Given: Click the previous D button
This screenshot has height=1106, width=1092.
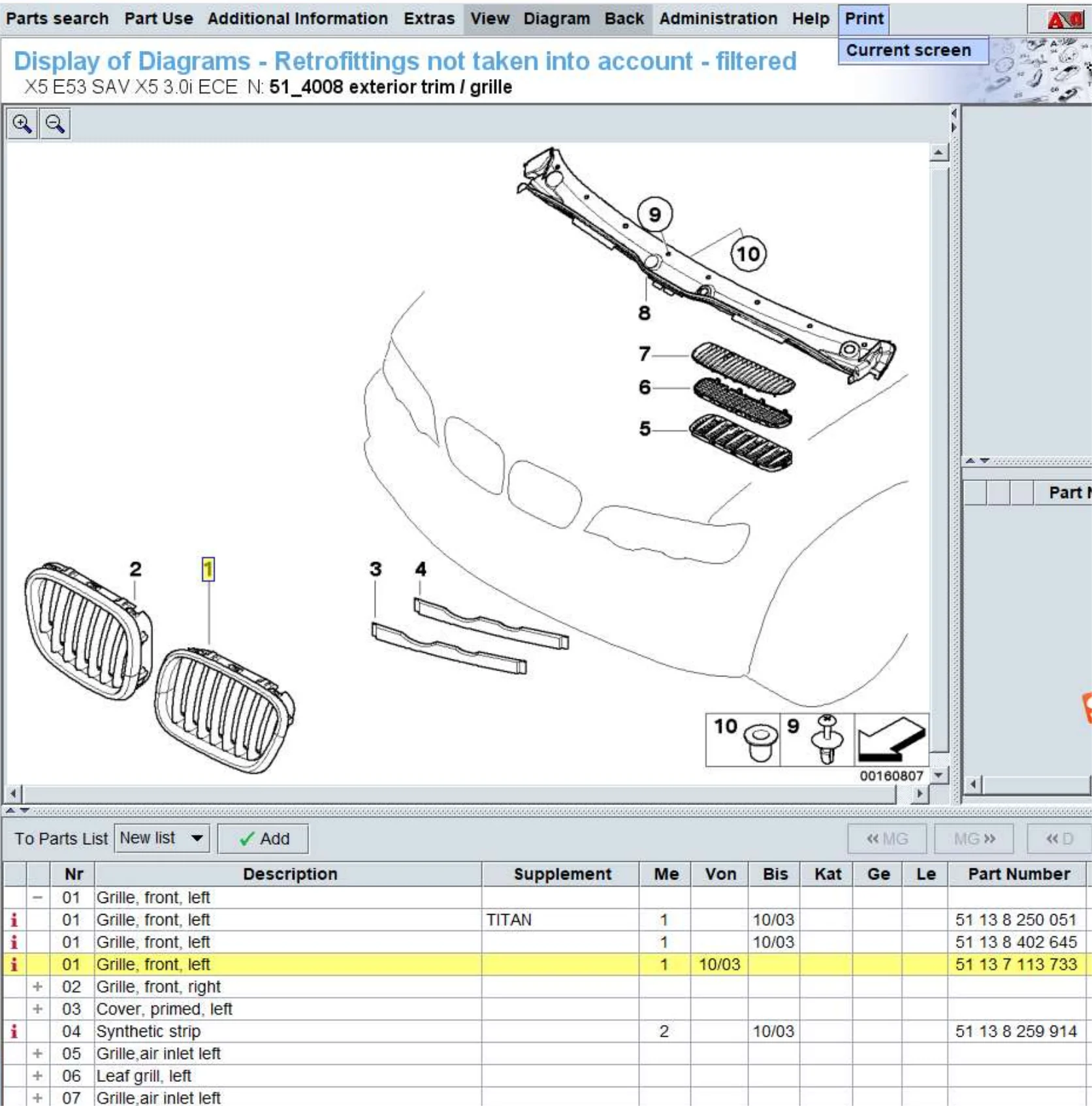Looking at the screenshot, I should click(x=1059, y=838).
